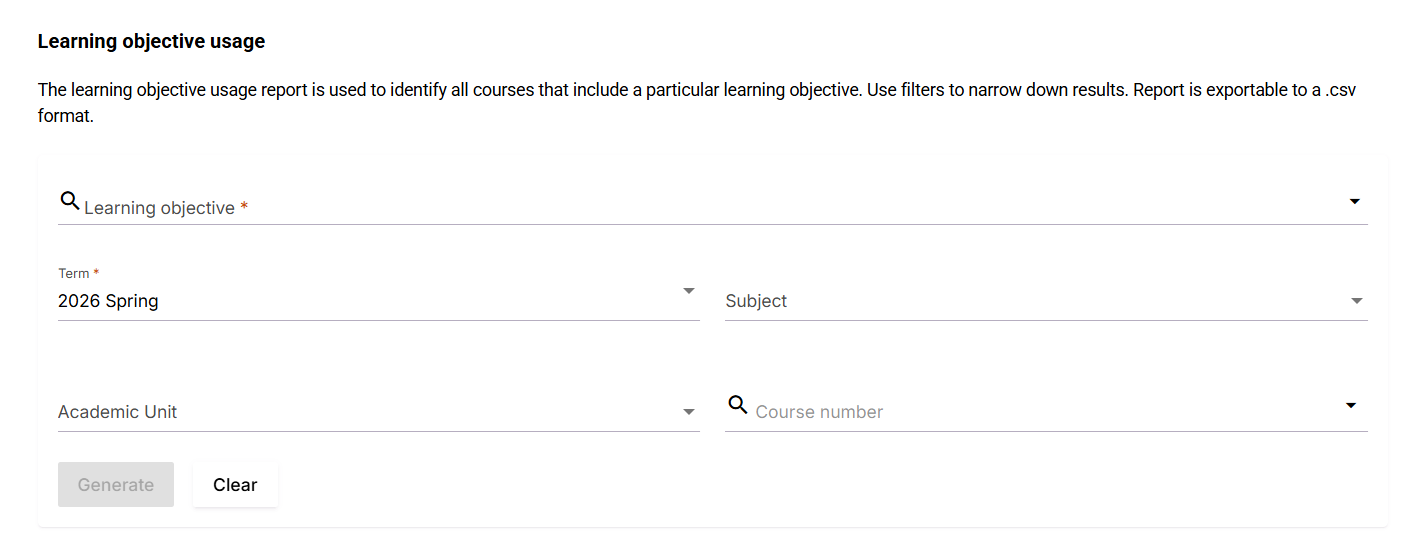The image size is (1416, 550).
Task: Click the Subject placeholder text
Action: coord(756,301)
